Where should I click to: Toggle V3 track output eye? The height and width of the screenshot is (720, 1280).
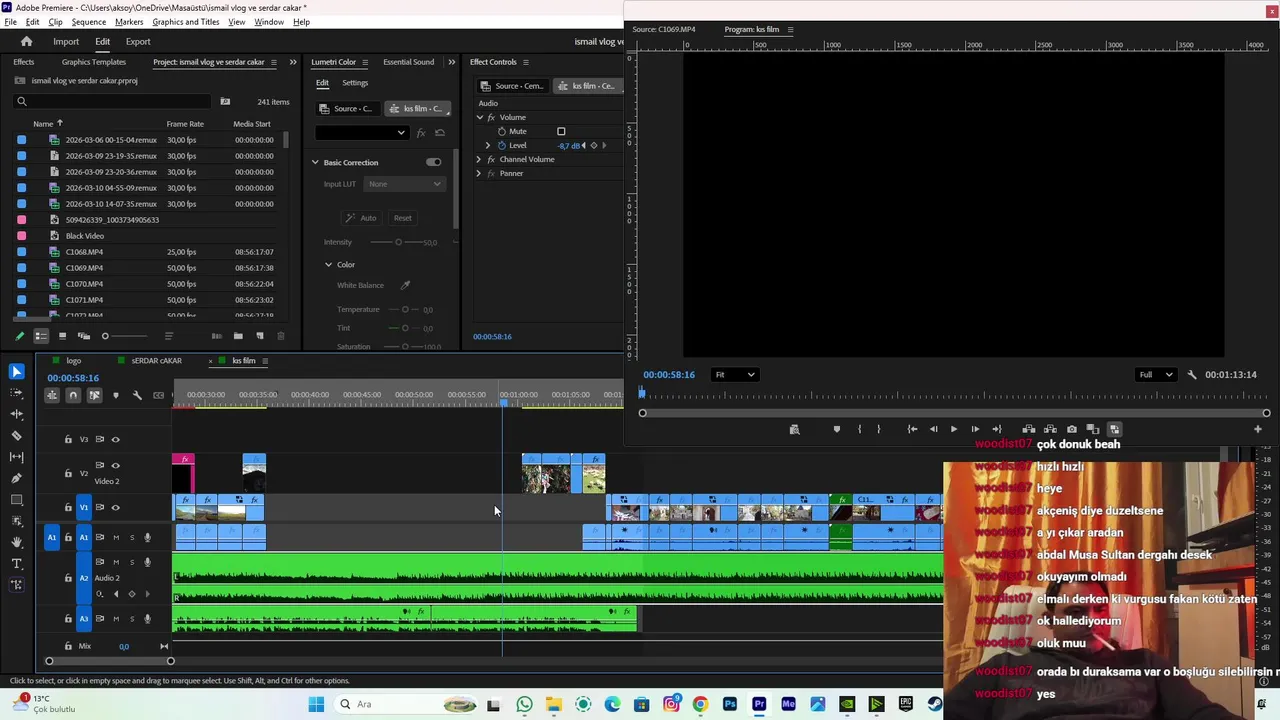click(115, 439)
